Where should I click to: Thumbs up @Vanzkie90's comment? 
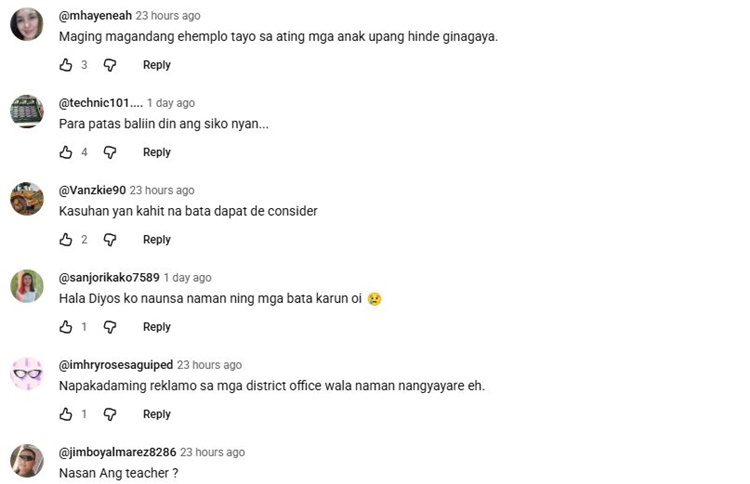66,239
